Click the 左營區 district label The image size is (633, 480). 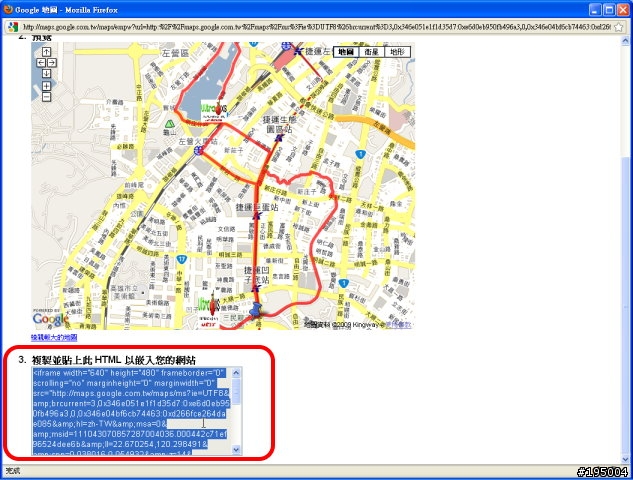[x=175, y=53]
